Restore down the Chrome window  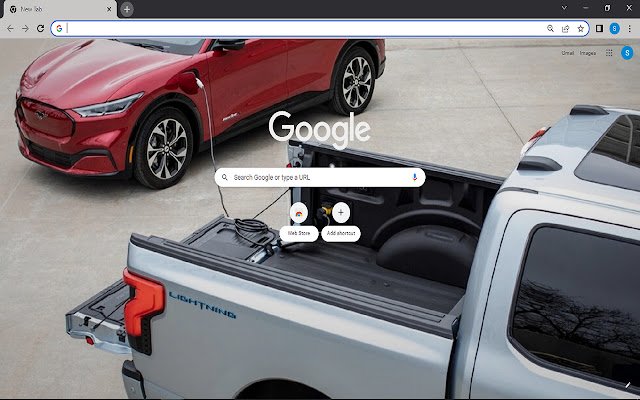point(607,8)
